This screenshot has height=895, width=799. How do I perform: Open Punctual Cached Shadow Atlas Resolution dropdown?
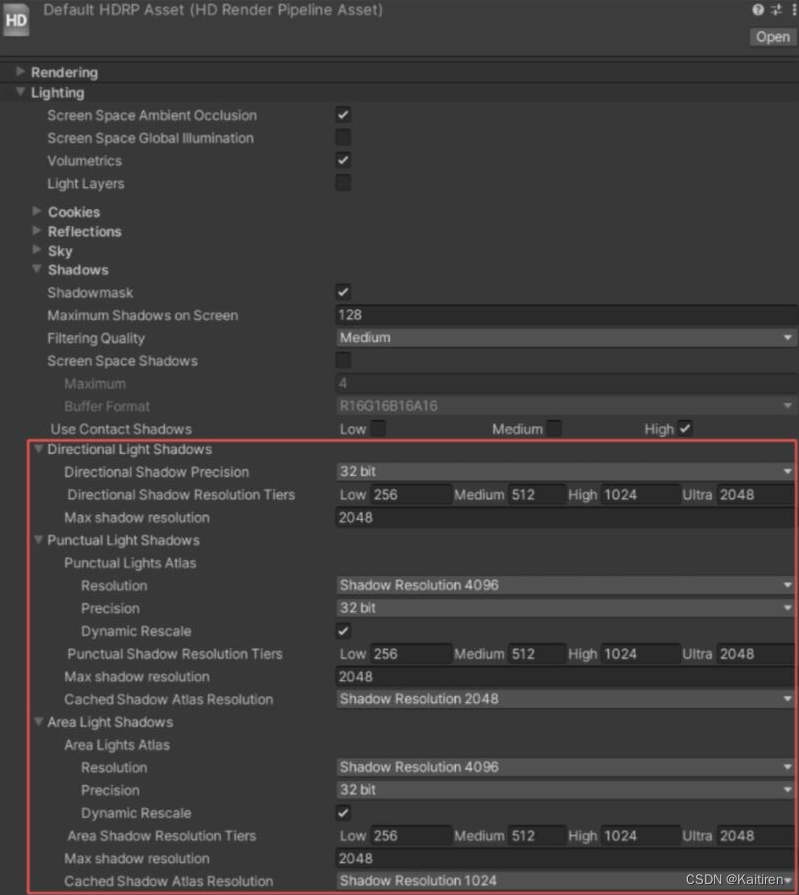coord(566,699)
